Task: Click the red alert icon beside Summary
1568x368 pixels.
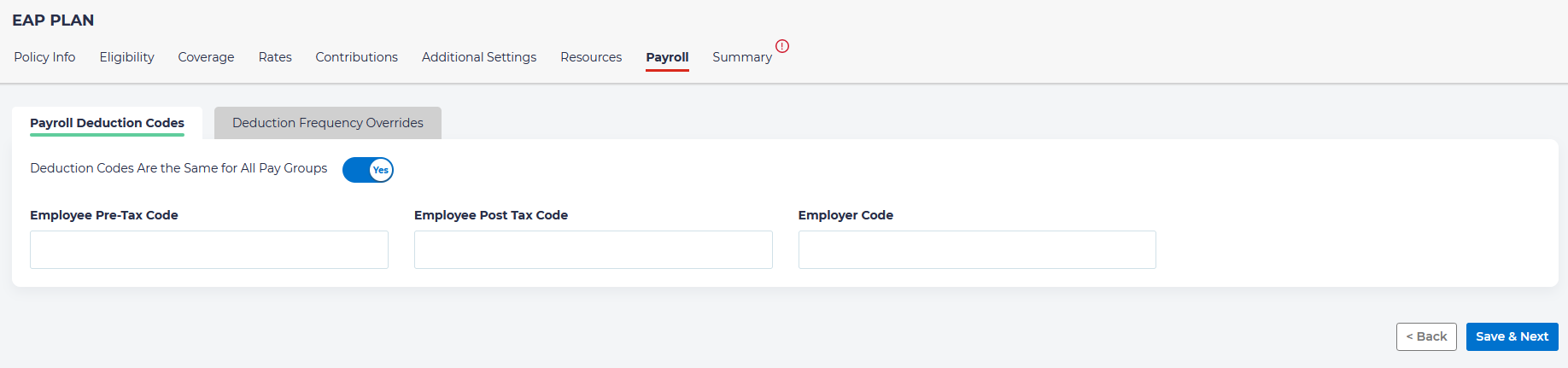Action: click(x=781, y=46)
